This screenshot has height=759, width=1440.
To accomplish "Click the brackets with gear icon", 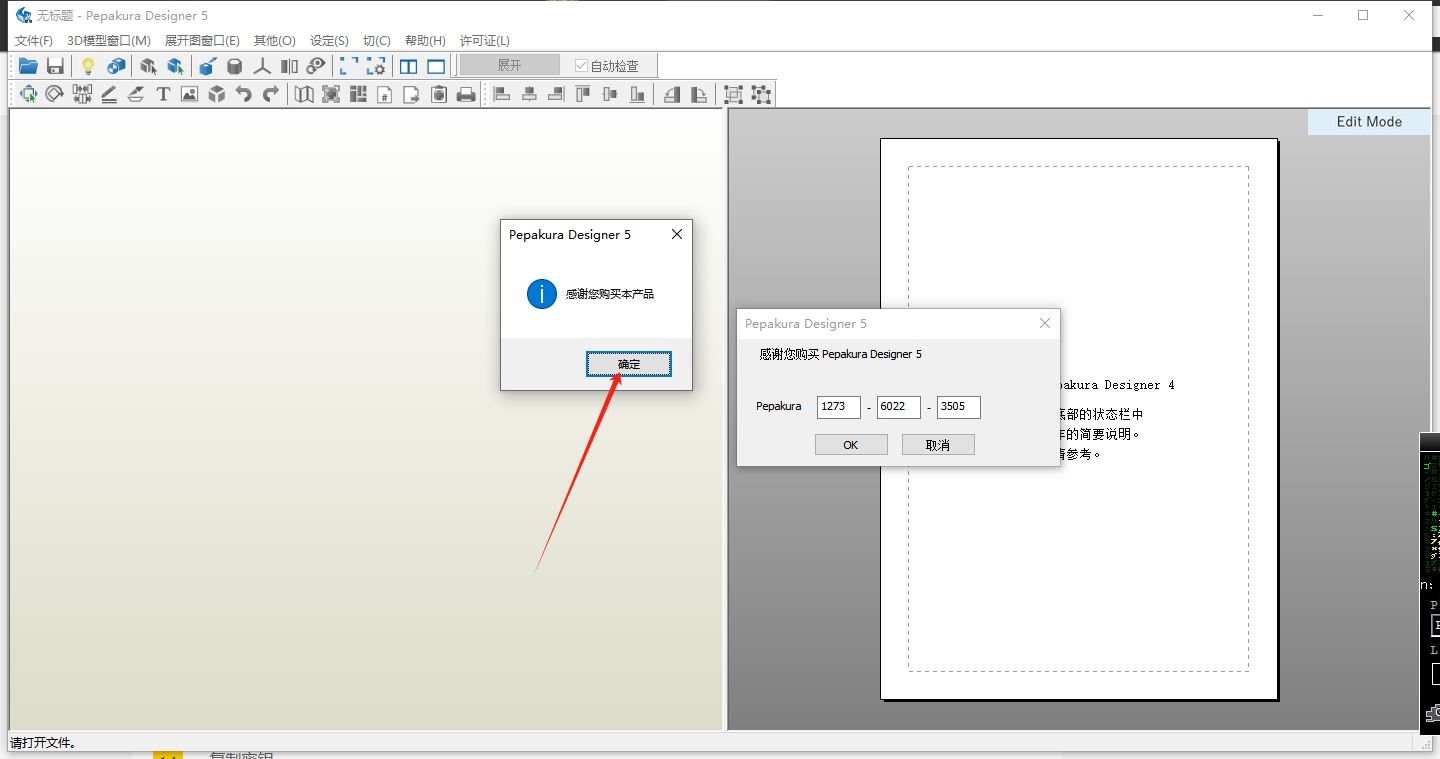I will pyautogui.click(x=376, y=66).
